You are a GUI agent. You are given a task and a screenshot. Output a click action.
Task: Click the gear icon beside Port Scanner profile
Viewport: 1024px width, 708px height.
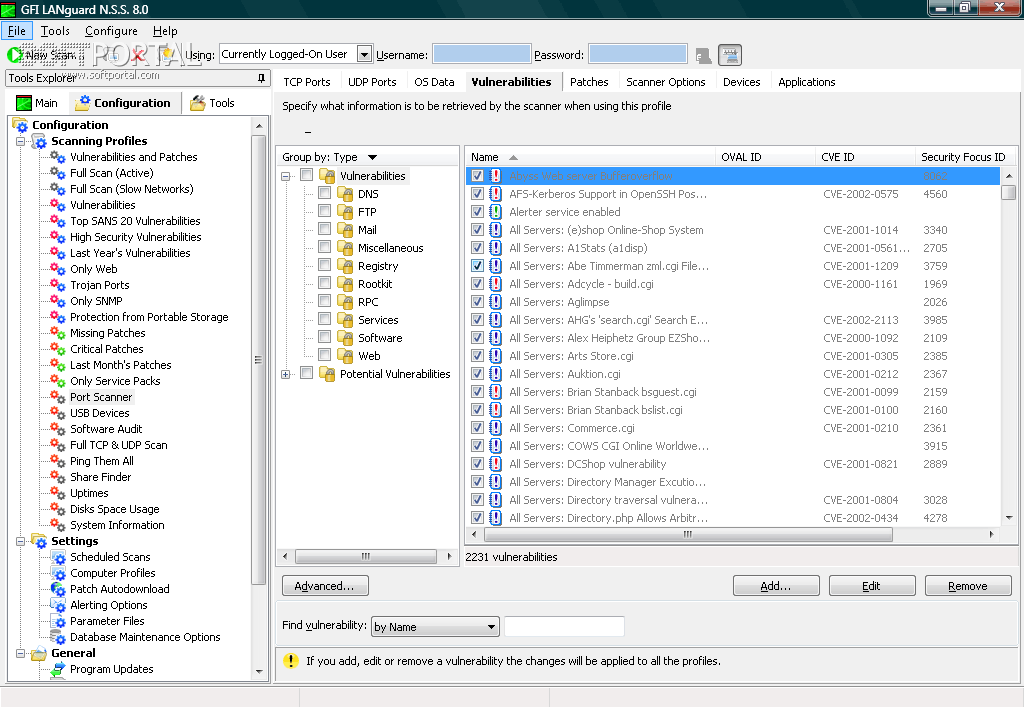point(57,396)
